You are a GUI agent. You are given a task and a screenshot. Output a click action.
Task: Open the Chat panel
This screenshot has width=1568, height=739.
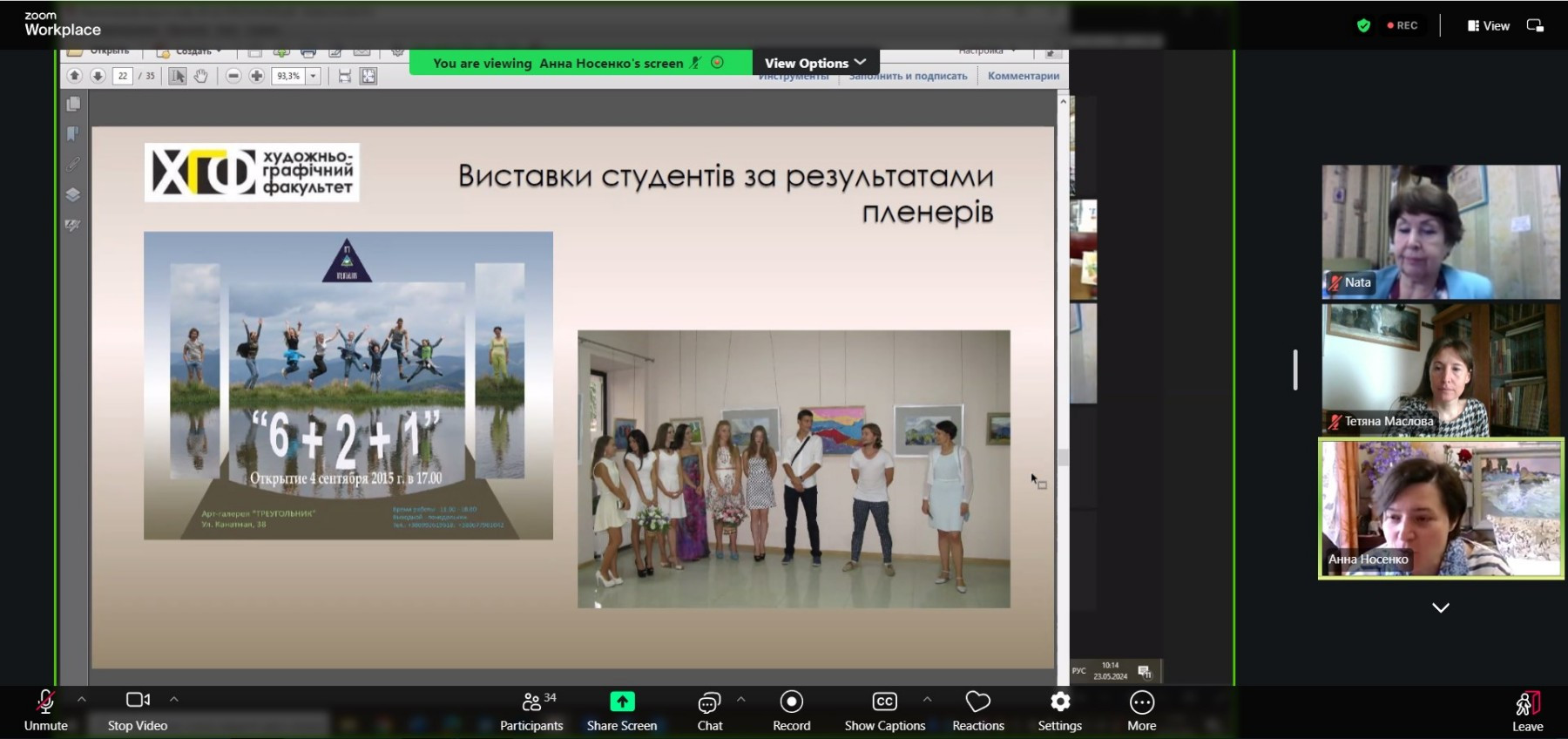(709, 710)
